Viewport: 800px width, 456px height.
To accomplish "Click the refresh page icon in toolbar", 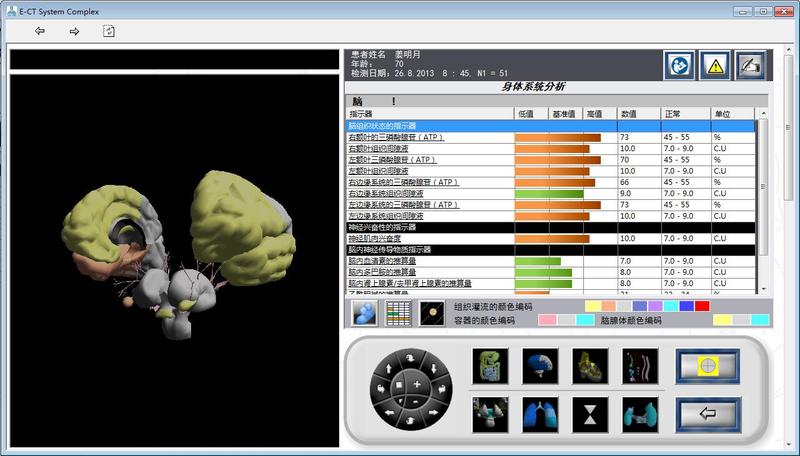I will point(108,31).
